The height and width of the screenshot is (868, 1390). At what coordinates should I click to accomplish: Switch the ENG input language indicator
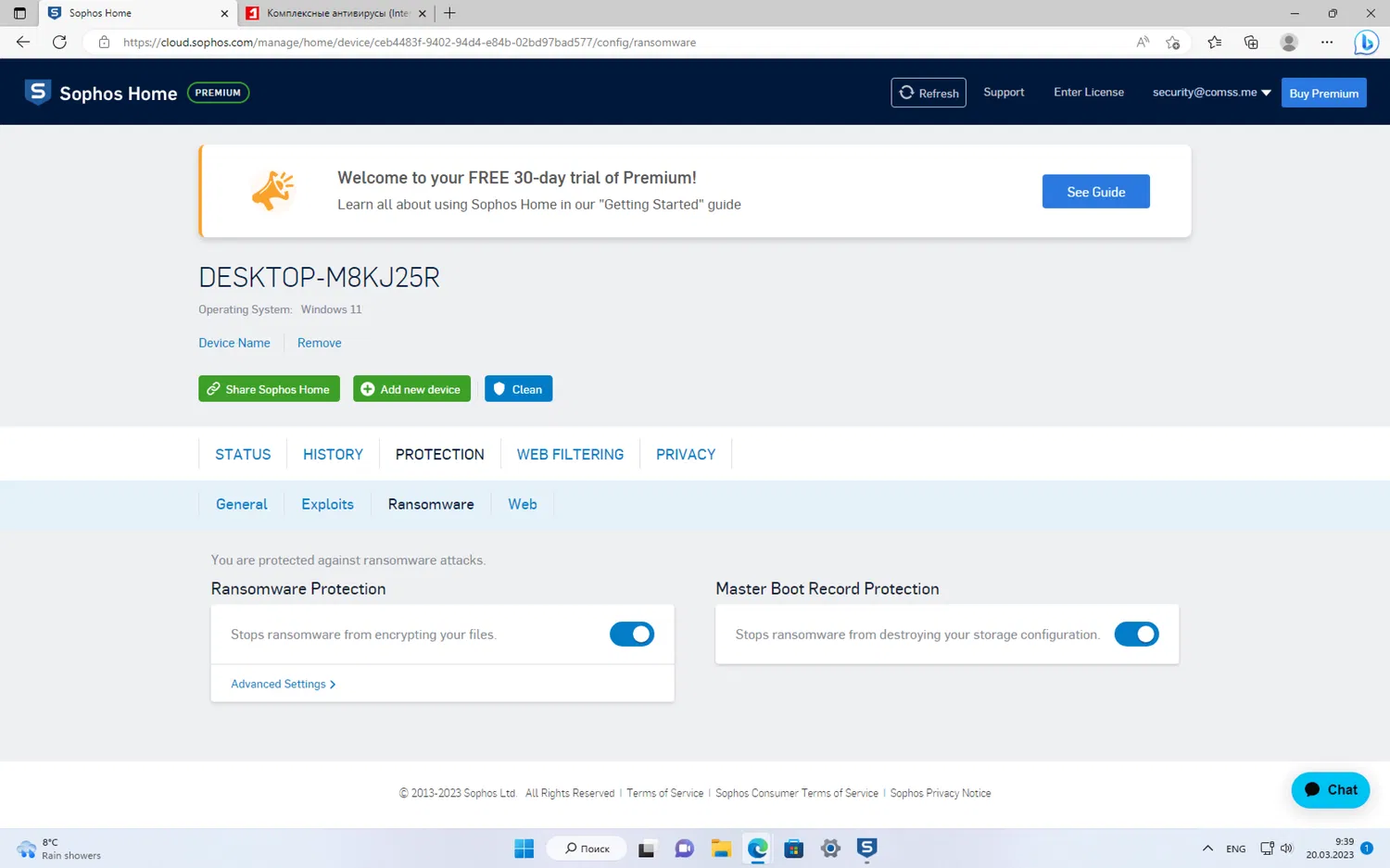pos(1235,849)
